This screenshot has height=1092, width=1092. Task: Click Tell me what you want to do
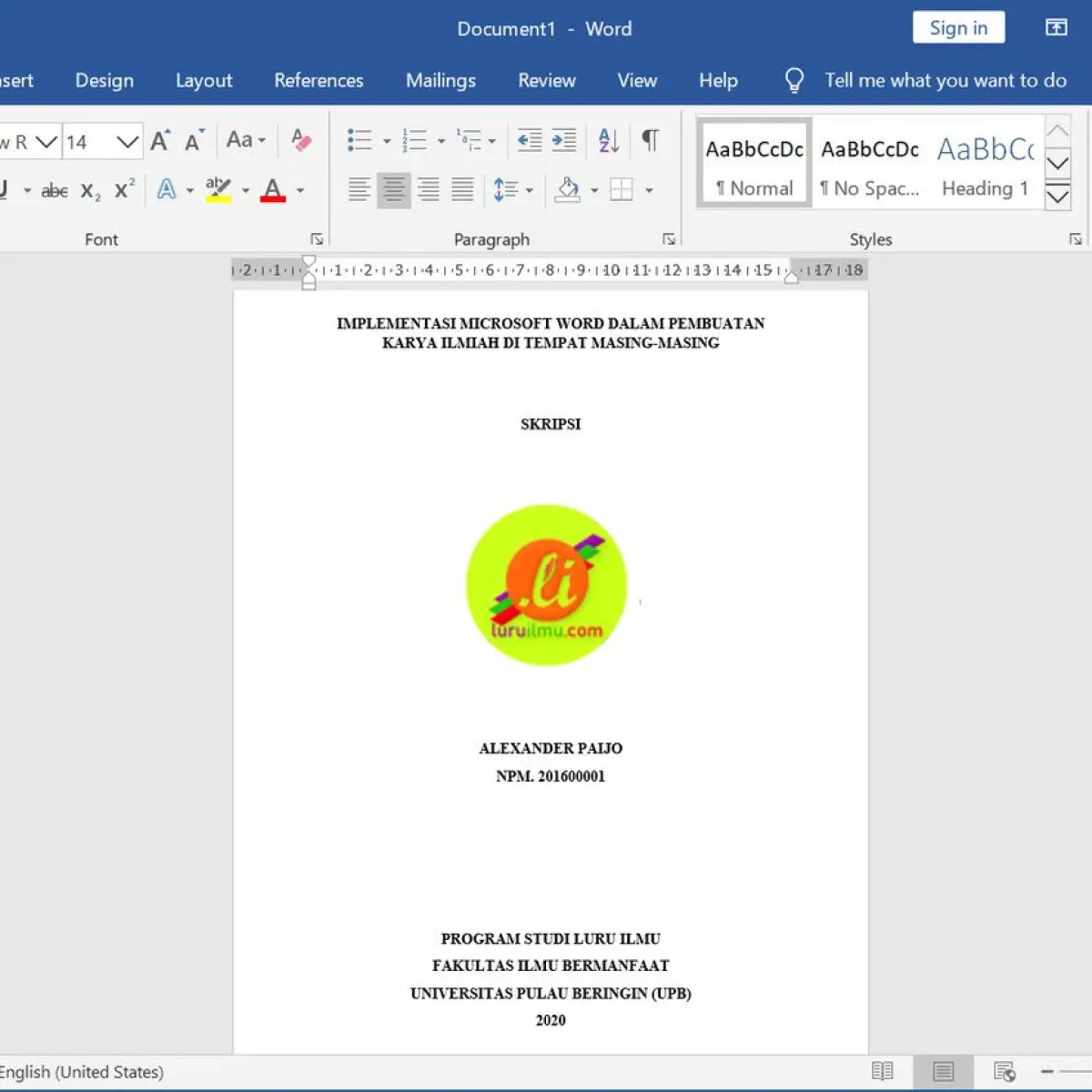[945, 80]
